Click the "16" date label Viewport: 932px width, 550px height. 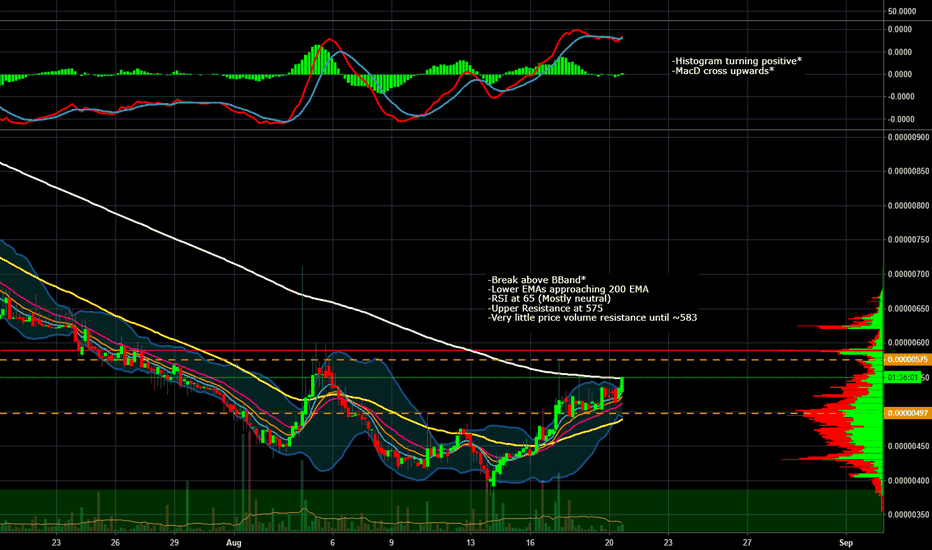[530, 543]
